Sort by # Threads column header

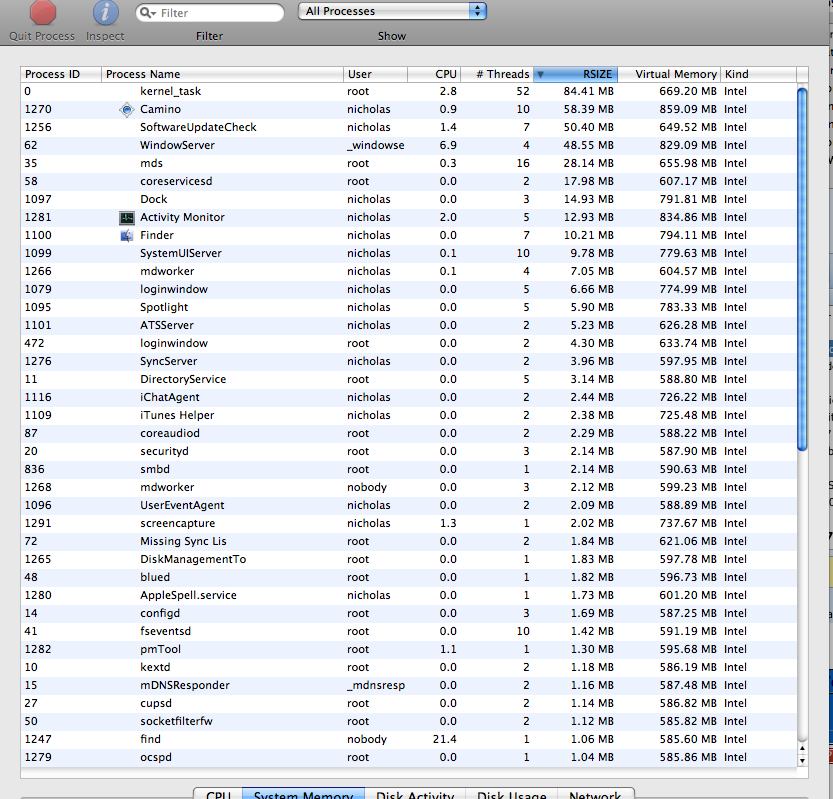pos(497,74)
